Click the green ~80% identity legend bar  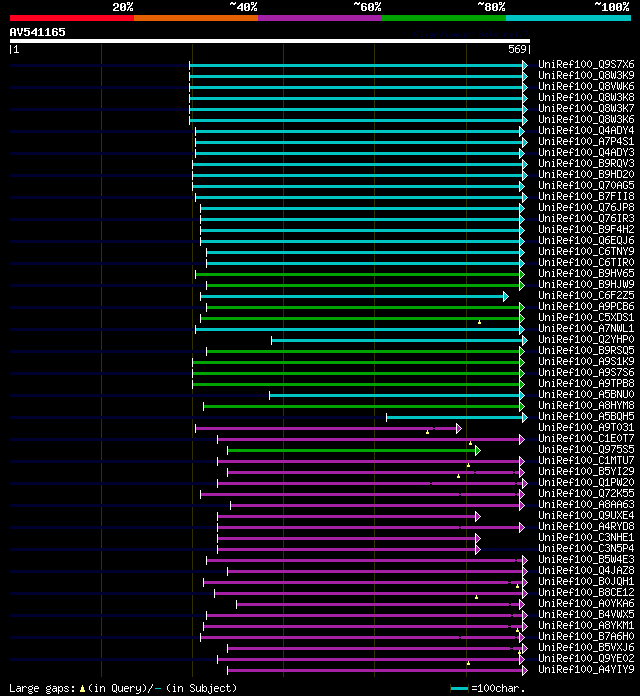[x=444, y=18]
